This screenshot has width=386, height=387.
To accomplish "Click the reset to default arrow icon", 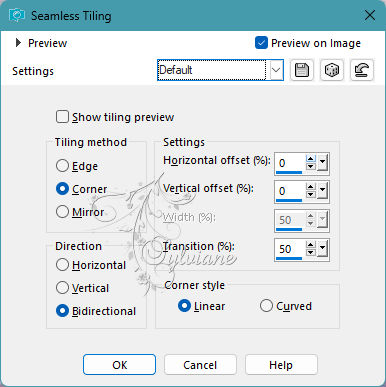I will coord(362,70).
